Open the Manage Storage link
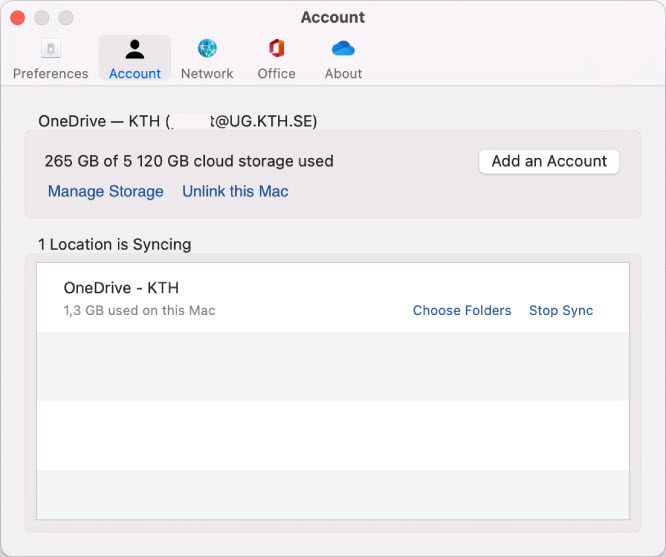 point(105,191)
